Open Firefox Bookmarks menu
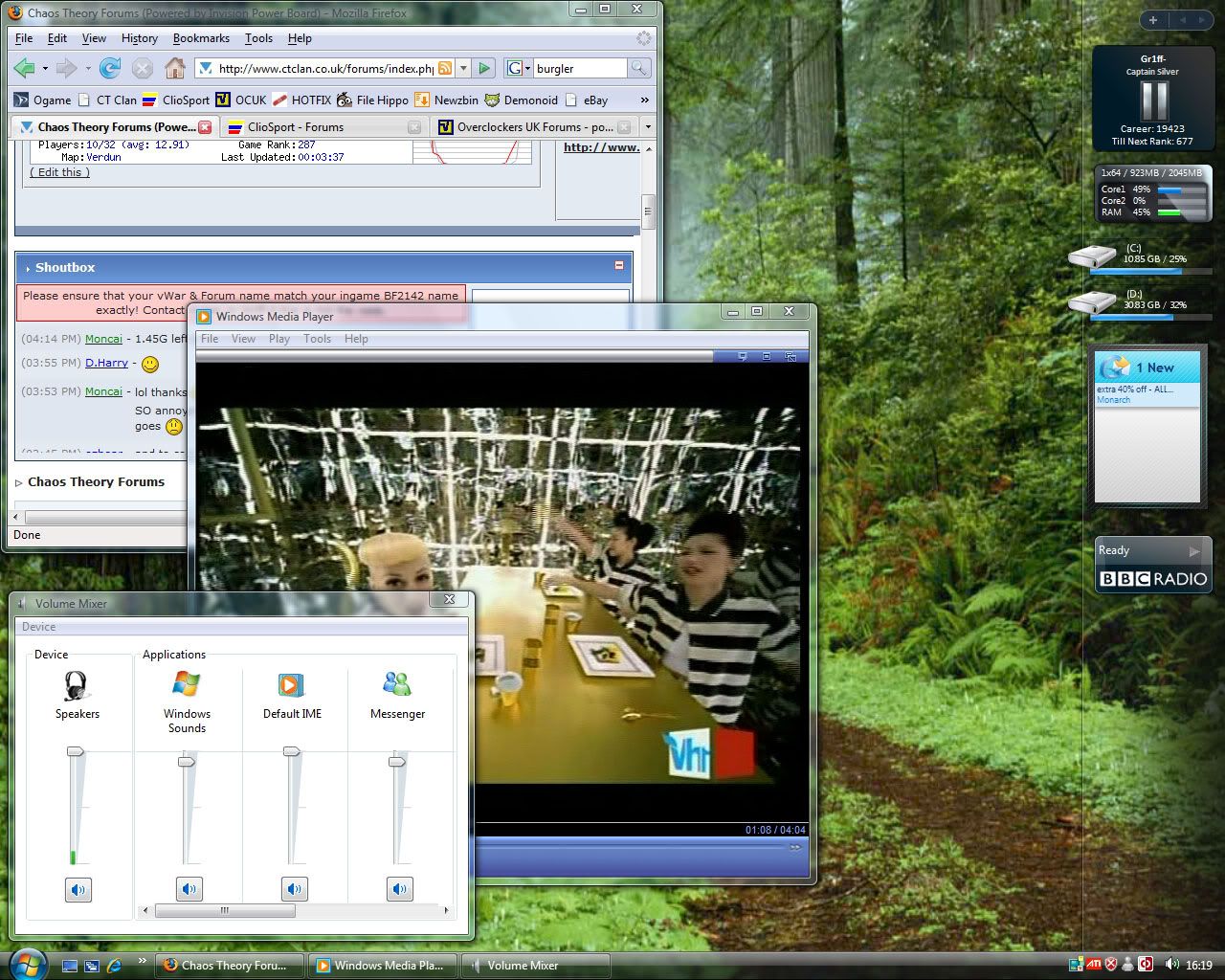The height and width of the screenshot is (980, 1225). [x=201, y=38]
